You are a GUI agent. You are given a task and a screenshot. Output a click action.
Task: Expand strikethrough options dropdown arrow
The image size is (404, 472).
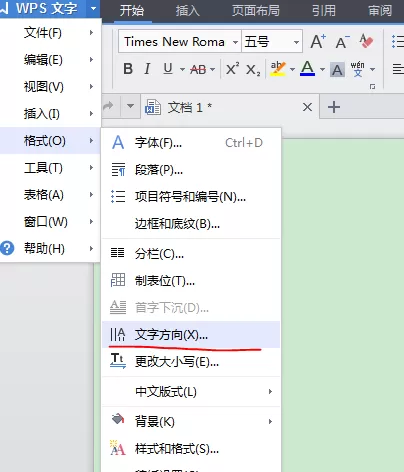(213, 69)
